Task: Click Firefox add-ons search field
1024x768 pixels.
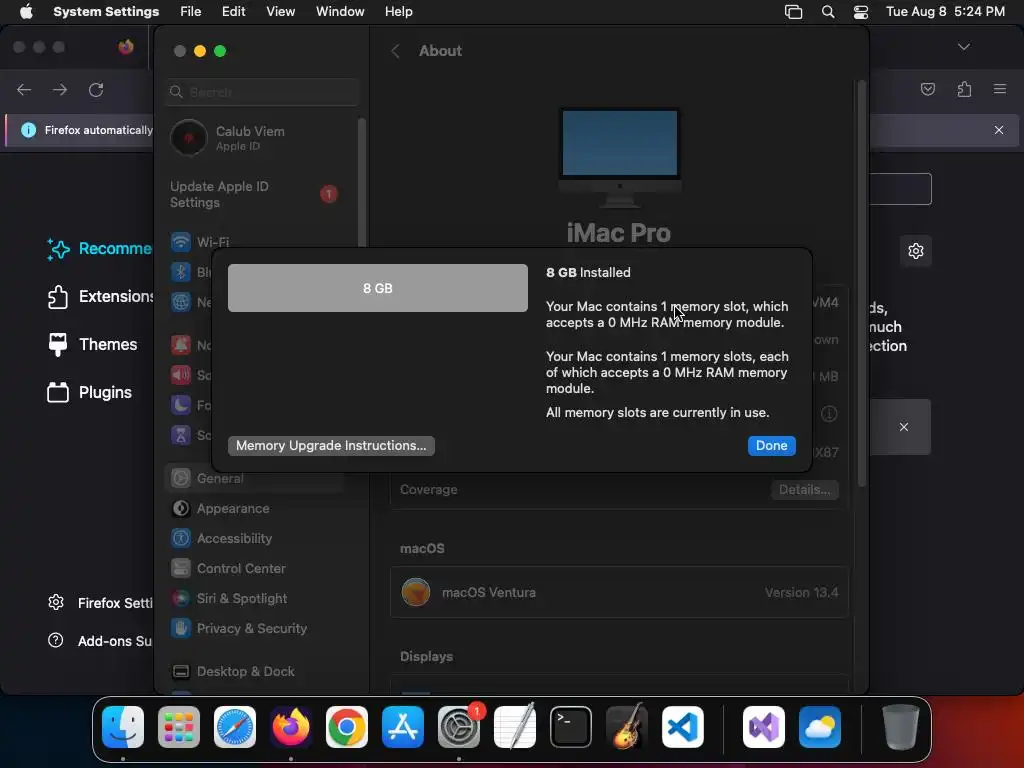Action: pyautogui.click(x=901, y=189)
